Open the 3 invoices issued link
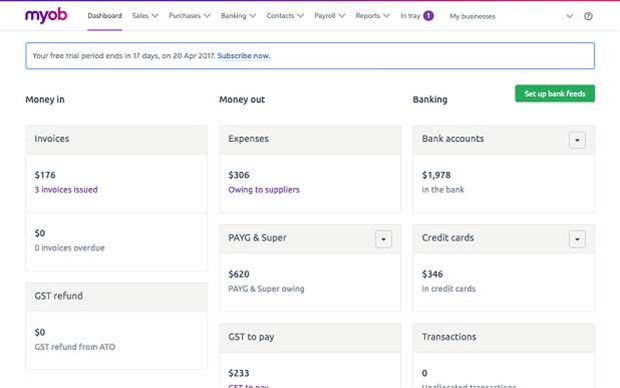620x388 pixels. click(66, 190)
